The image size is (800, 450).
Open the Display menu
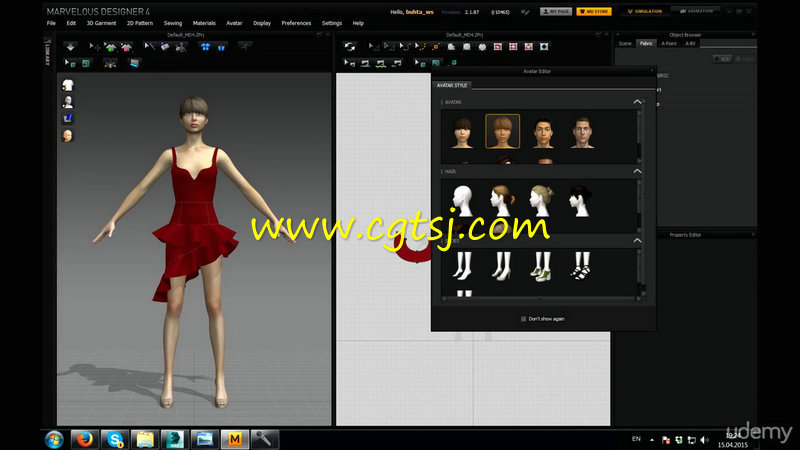point(262,23)
